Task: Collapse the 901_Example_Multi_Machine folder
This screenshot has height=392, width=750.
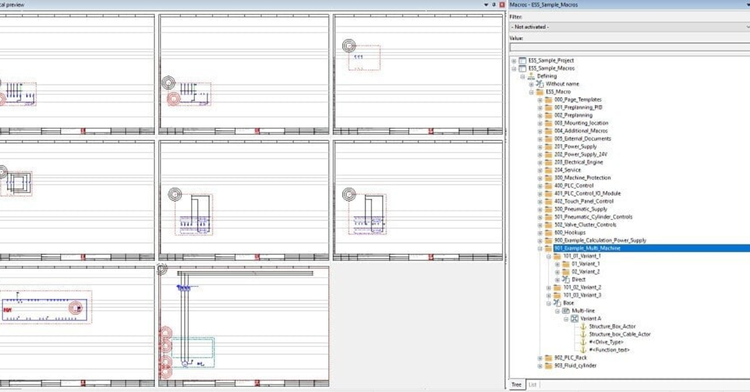Action: click(x=540, y=248)
